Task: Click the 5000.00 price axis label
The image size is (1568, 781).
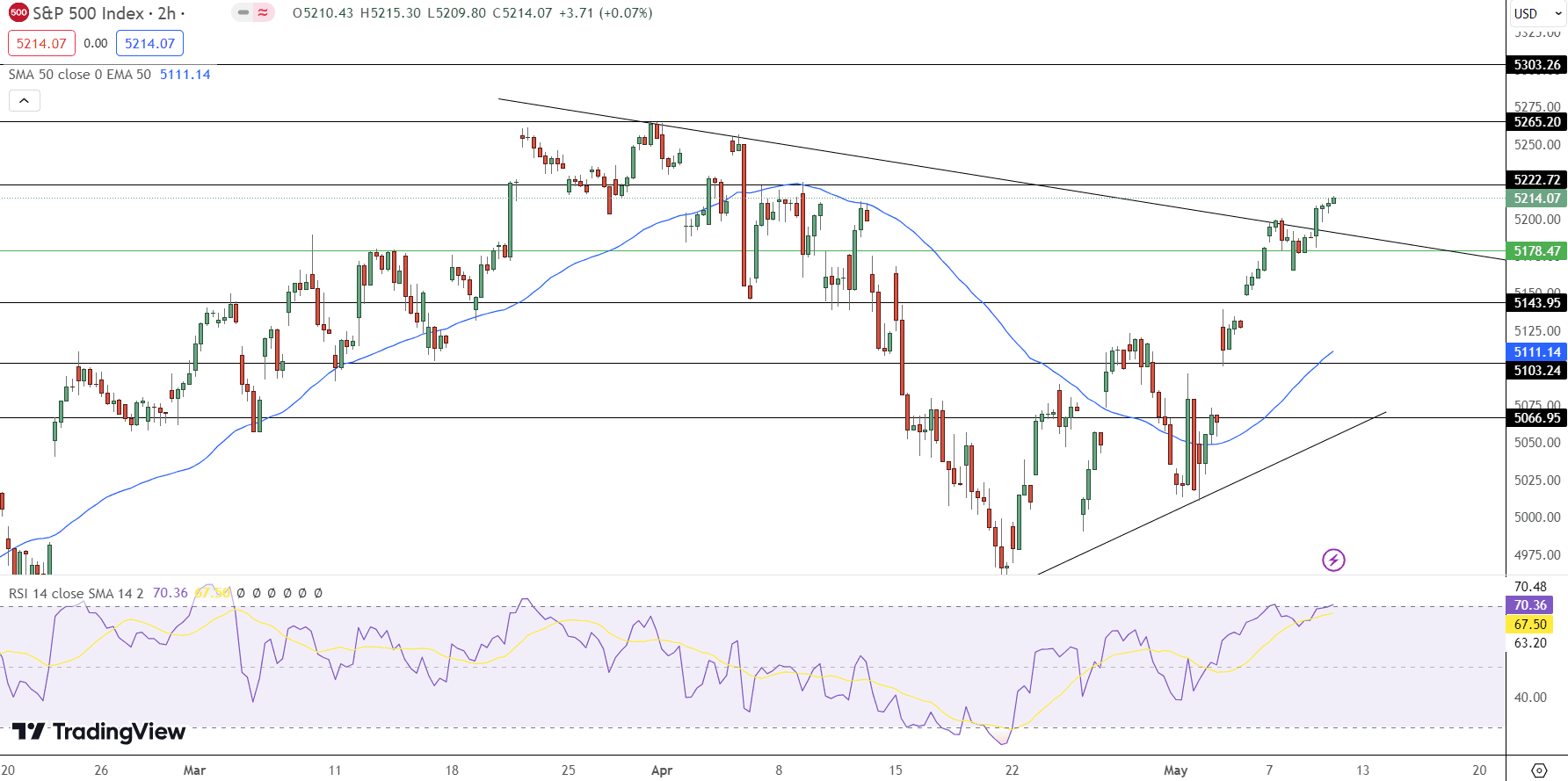Action: click(1537, 517)
